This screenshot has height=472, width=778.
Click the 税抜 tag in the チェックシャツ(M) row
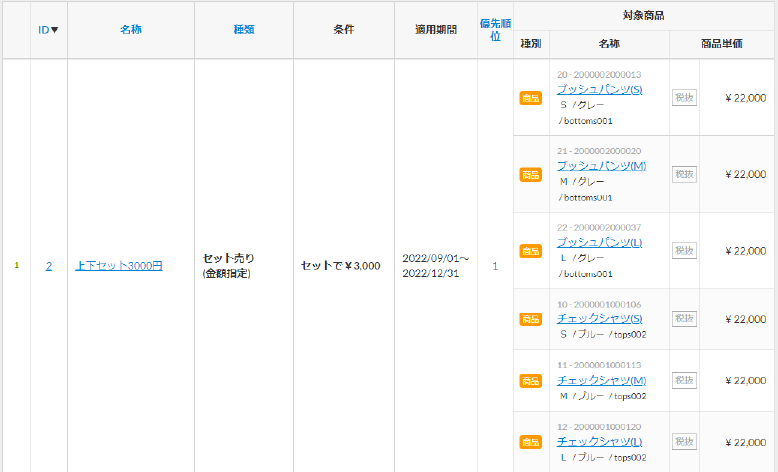(684, 381)
